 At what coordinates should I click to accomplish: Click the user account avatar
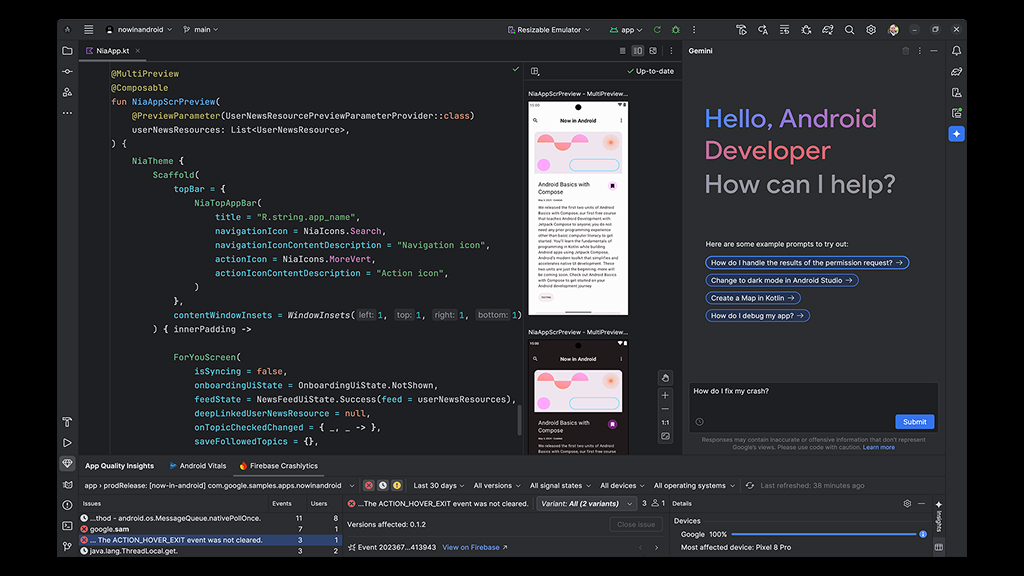click(x=893, y=29)
